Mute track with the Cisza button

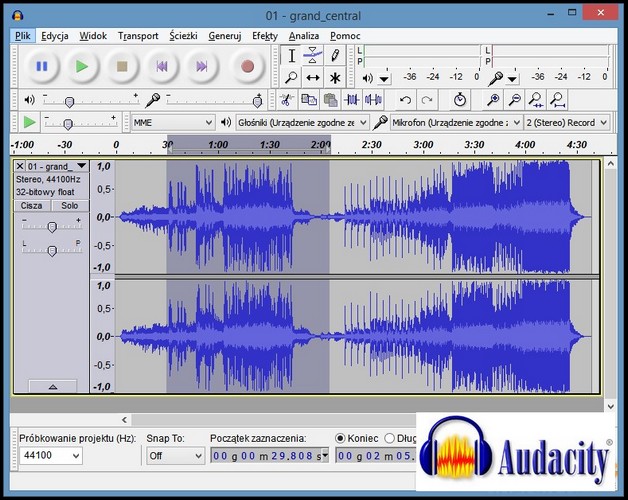click(x=32, y=206)
